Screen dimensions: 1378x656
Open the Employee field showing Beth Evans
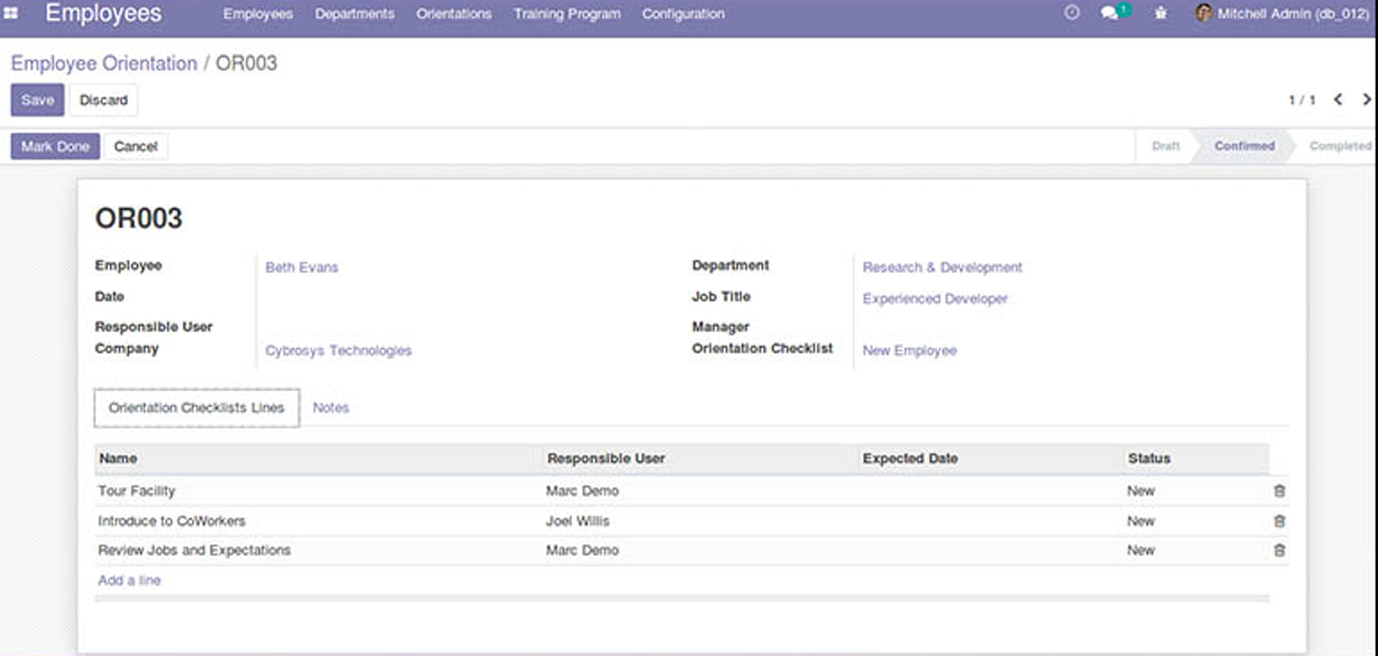[x=302, y=268]
